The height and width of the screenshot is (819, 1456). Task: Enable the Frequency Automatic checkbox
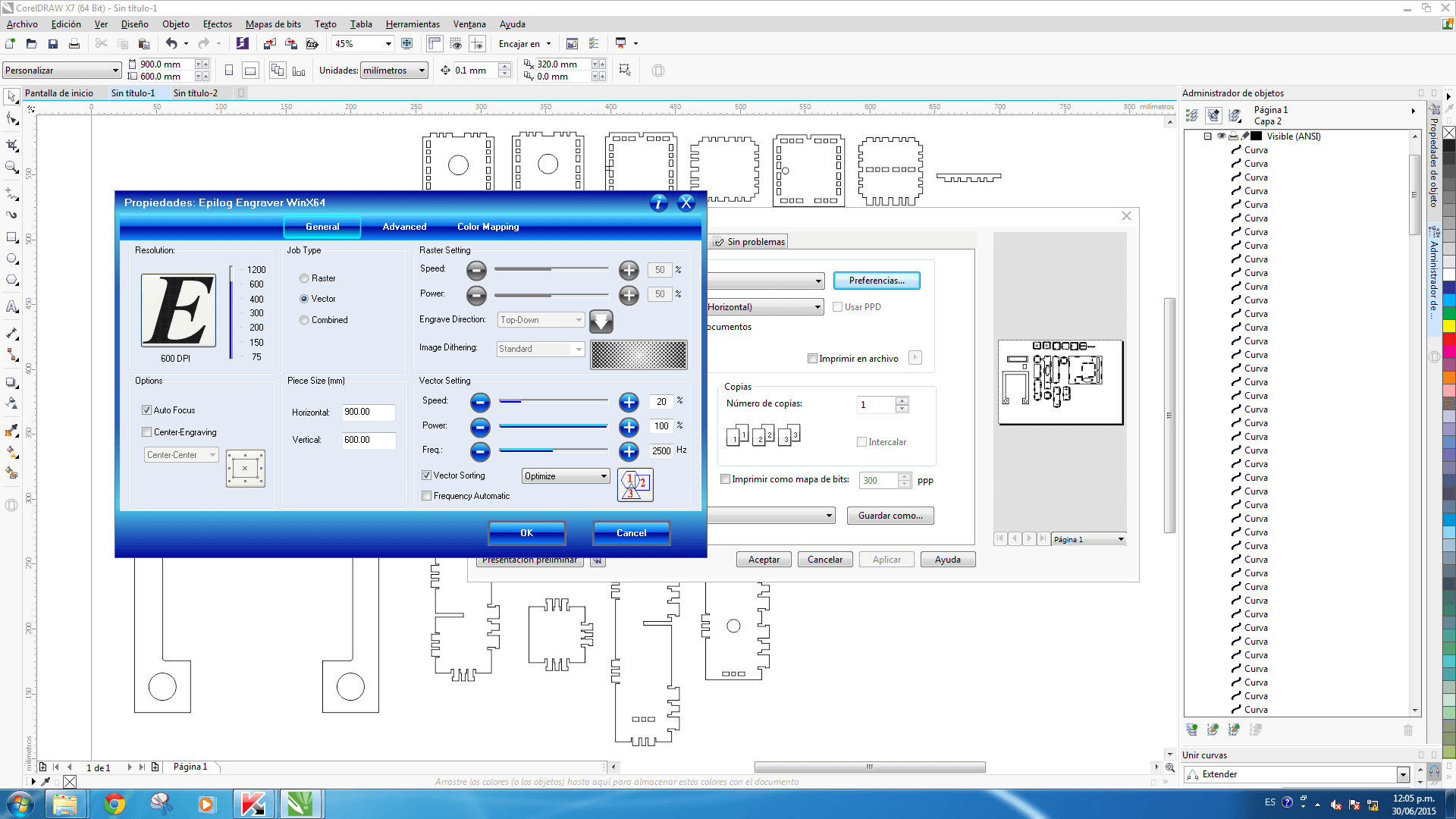click(x=426, y=496)
